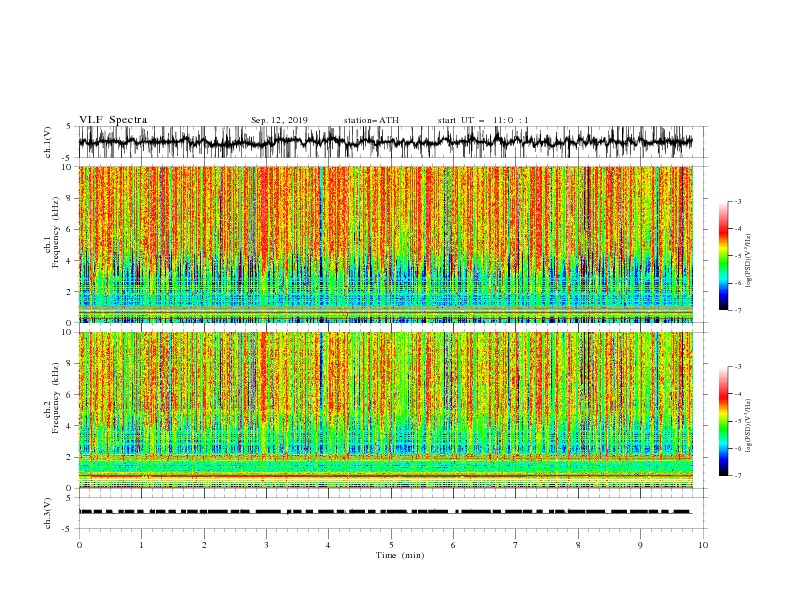Click the ch.1 voltage waveform trace

coord(385,142)
